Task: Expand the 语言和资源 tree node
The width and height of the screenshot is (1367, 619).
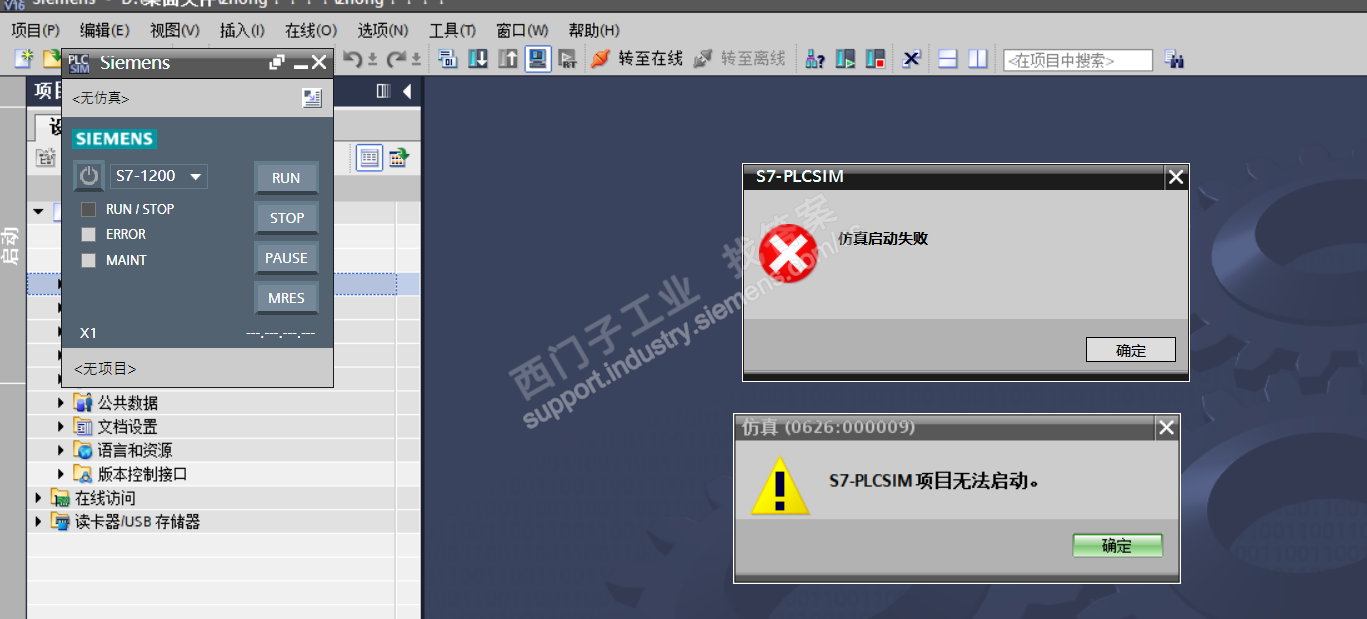Action: 62,451
